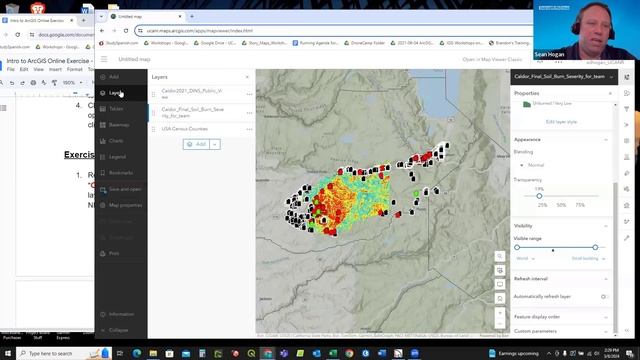Expand Feature display order section
The image size is (640, 360).
[606, 317]
